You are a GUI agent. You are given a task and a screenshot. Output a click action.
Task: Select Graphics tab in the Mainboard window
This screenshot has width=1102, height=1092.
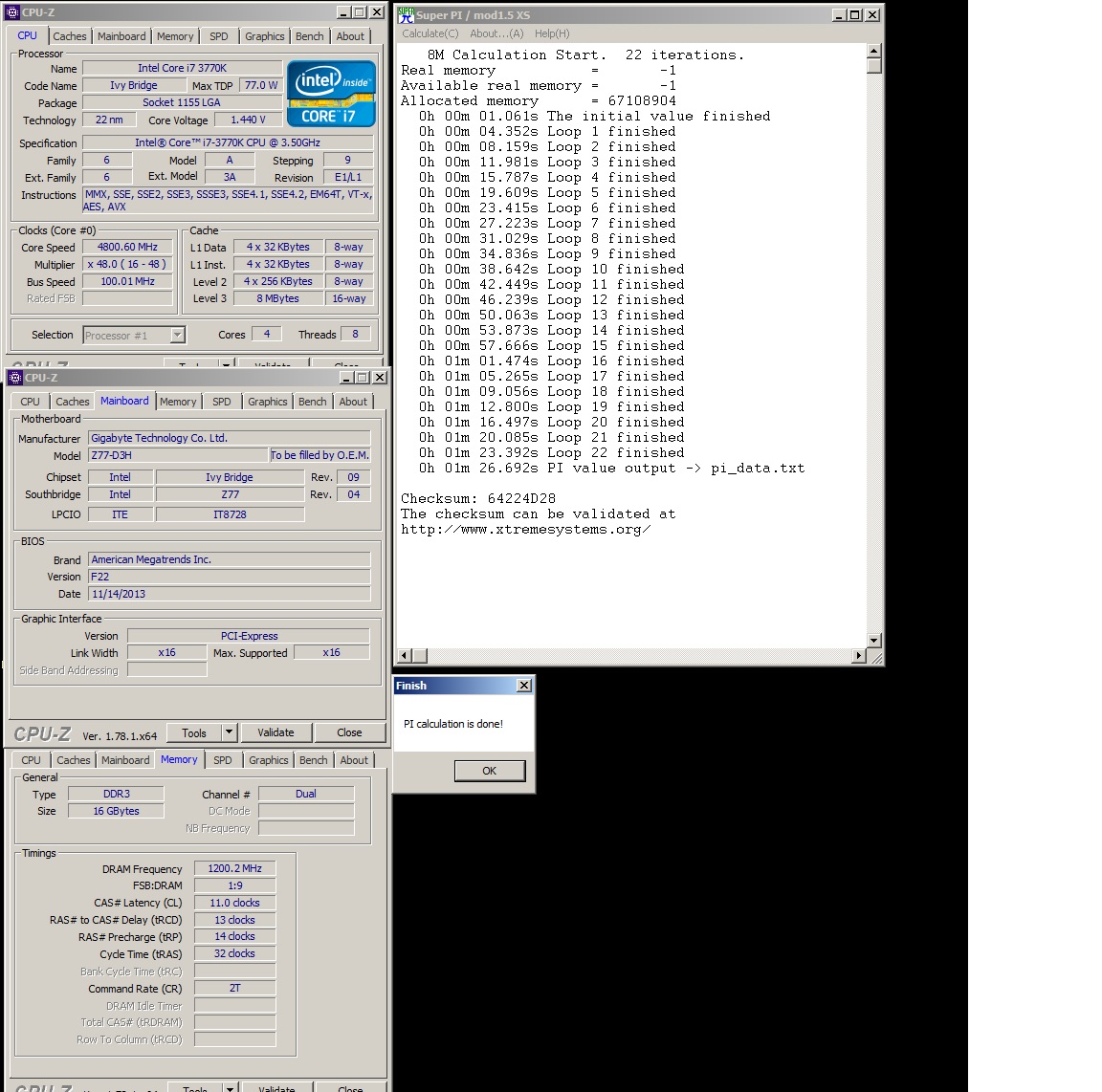coord(268,402)
